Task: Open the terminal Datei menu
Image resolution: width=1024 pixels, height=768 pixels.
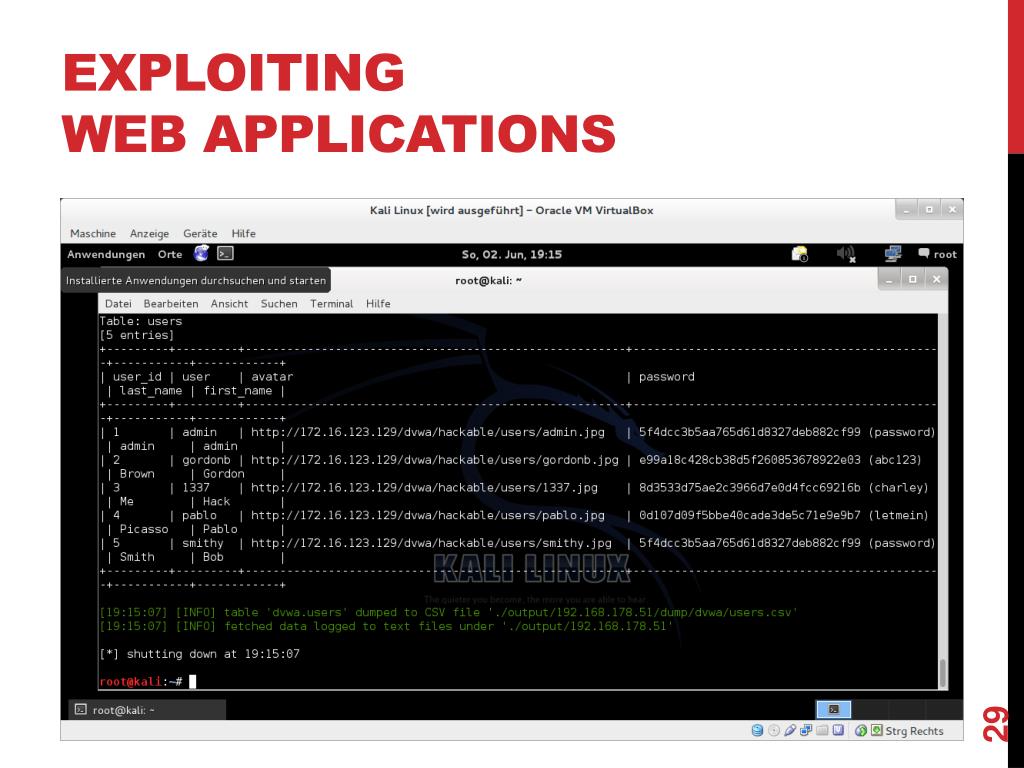Action: (x=118, y=304)
